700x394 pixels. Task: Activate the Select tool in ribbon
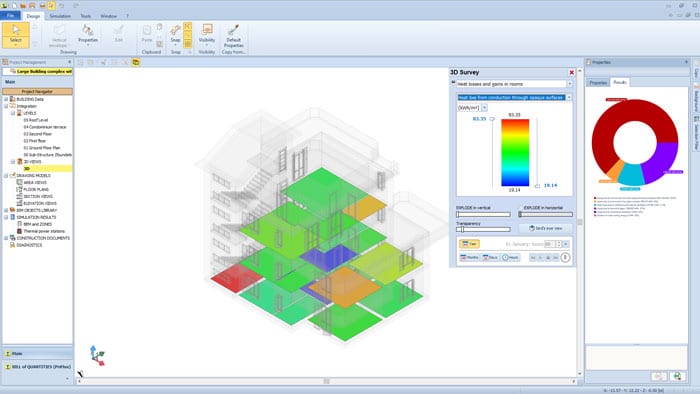pos(16,35)
